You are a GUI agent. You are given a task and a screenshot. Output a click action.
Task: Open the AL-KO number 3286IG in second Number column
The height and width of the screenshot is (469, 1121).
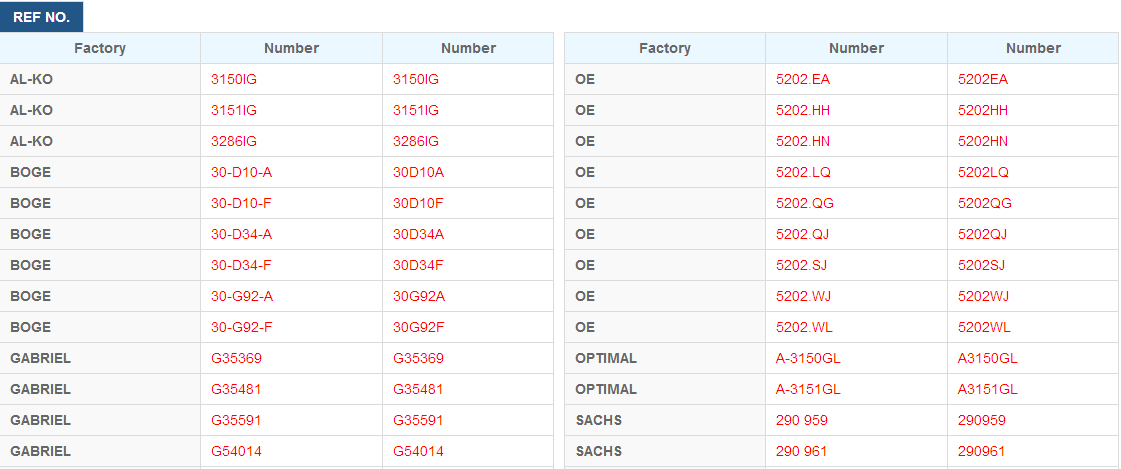click(x=416, y=142)
